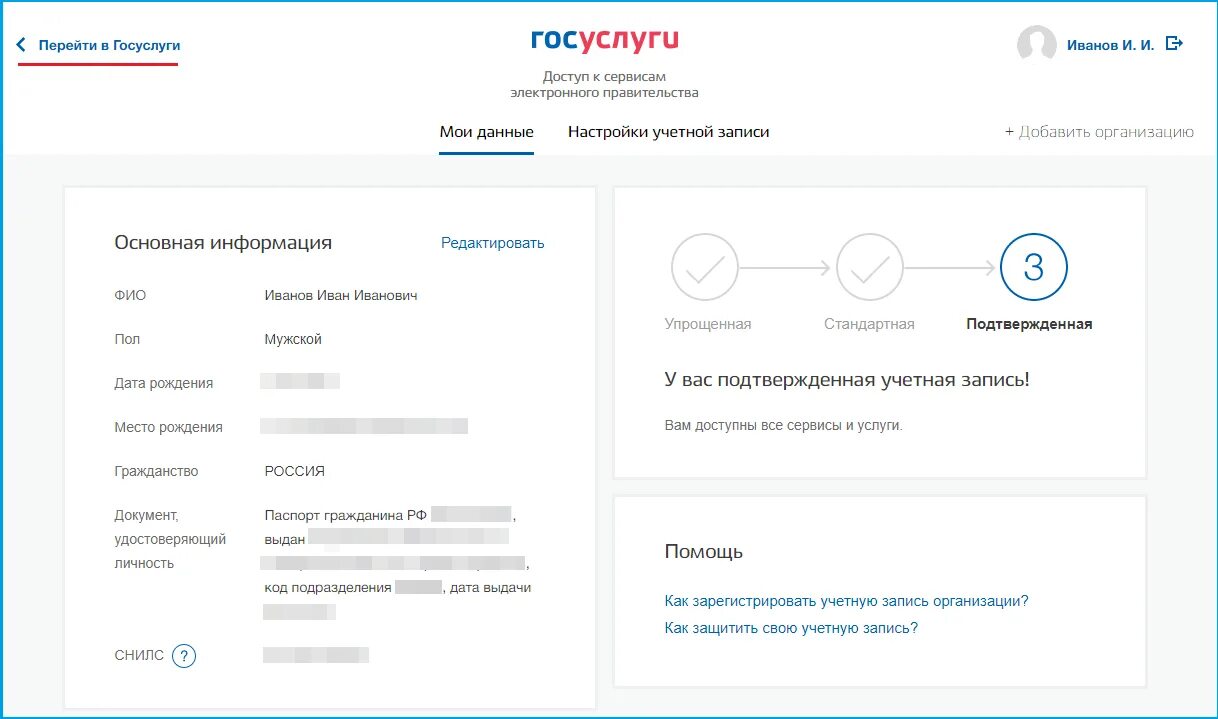Click the text У вас подтвержденная учетная запись!
Image resolution: width=1218 pixels, height=719 pixels.
click(847, 381)
